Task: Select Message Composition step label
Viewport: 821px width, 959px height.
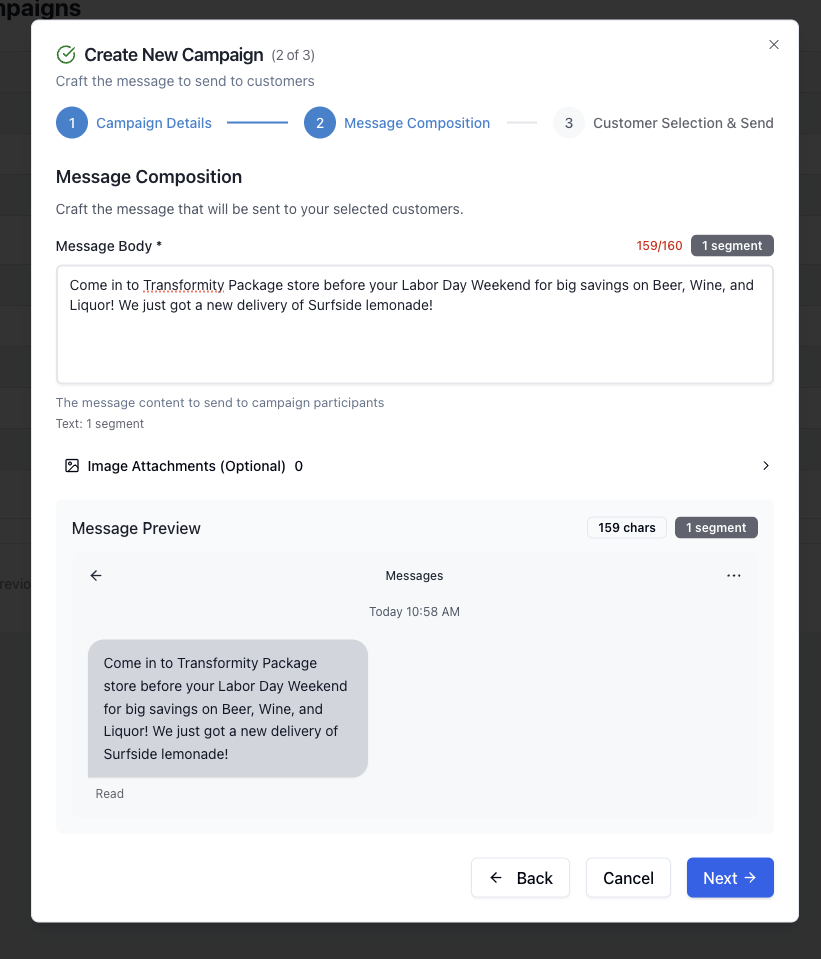Action: 417,123
